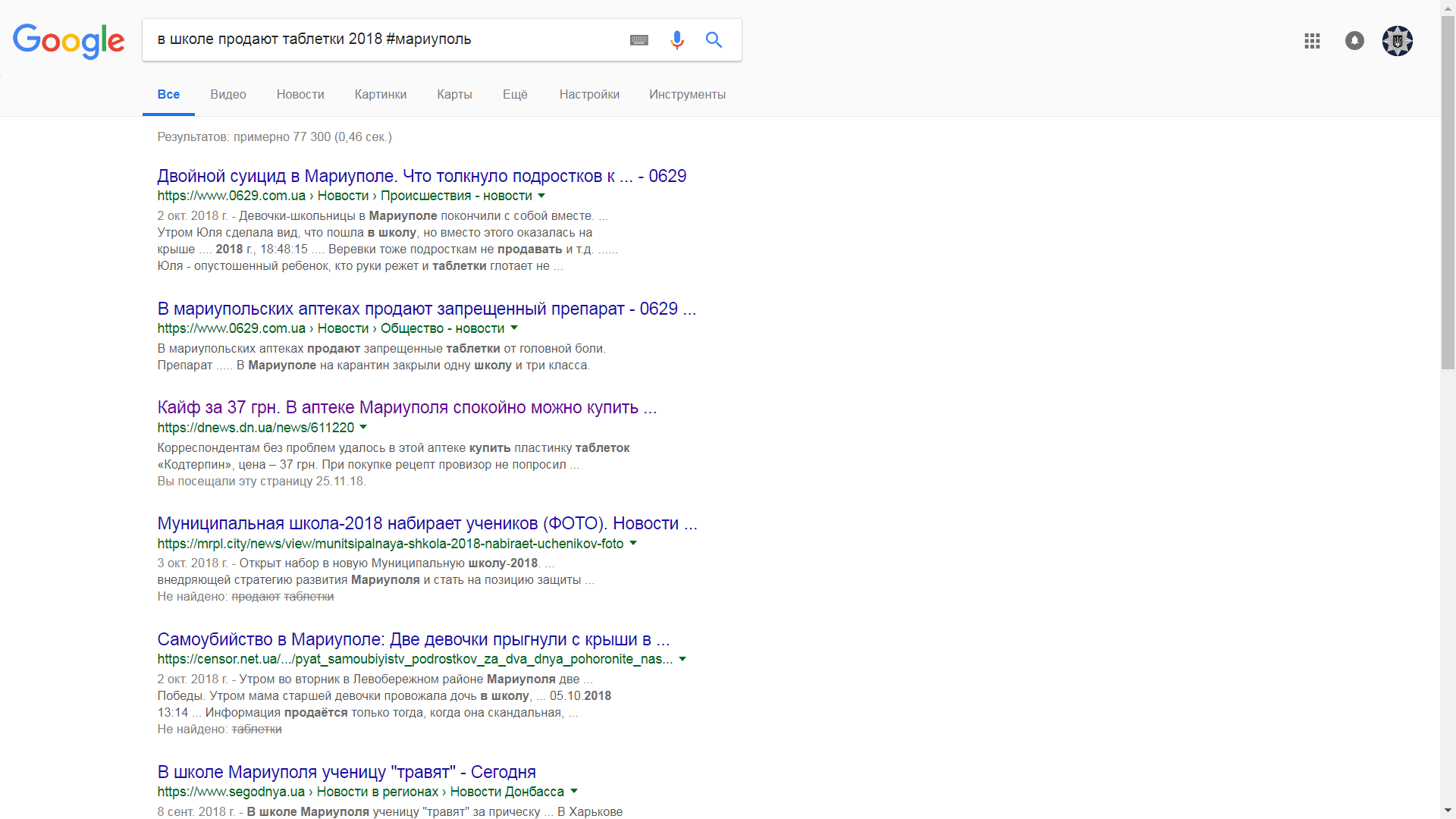Open result 'В школе Мариуполя ученицу травят'

coord(347,772)
